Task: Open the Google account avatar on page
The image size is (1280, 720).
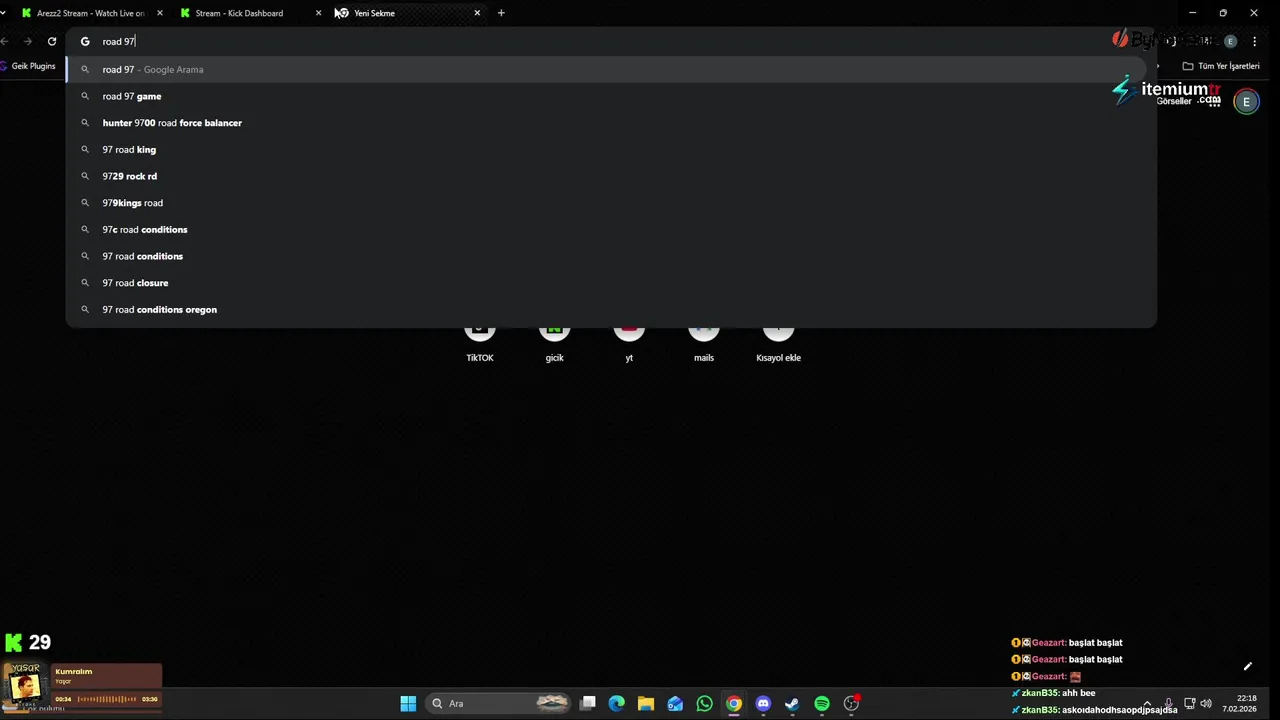Action: 1246,101
